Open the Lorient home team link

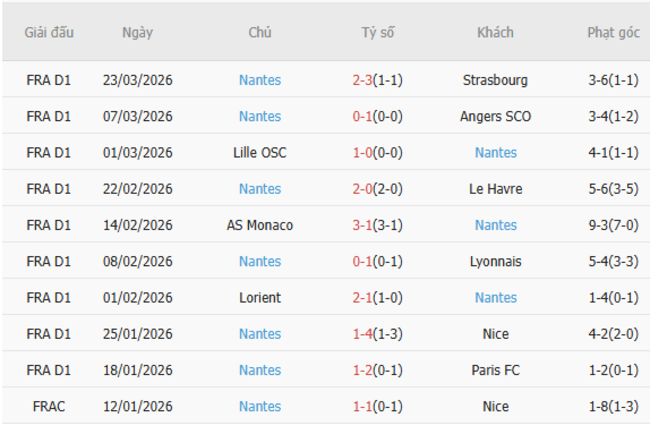pyautogui.click(x=260, y=298)
